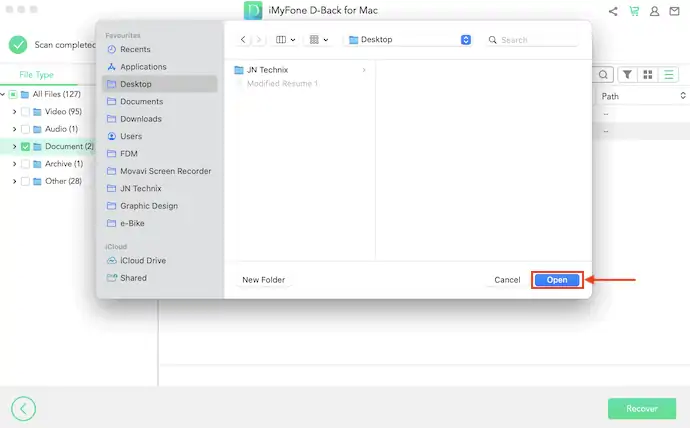Image resolution: width=690 pixels, height=428 pixels.
Task: Click the share icon in title bar
Action: pyautogui.click(x=613, y=11)
